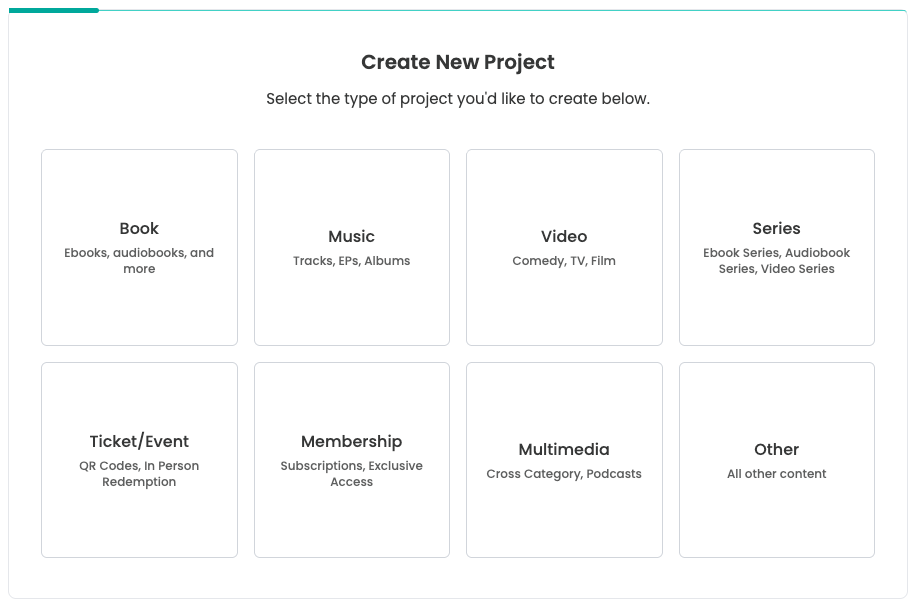Select the Book project type card

[139, 245]
